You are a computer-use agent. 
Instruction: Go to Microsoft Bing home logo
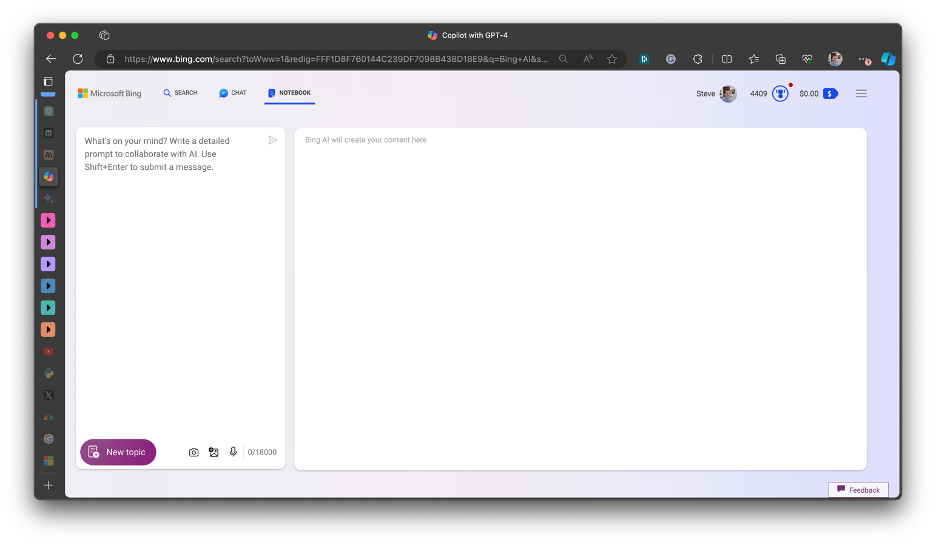click(x=110, y=93)
